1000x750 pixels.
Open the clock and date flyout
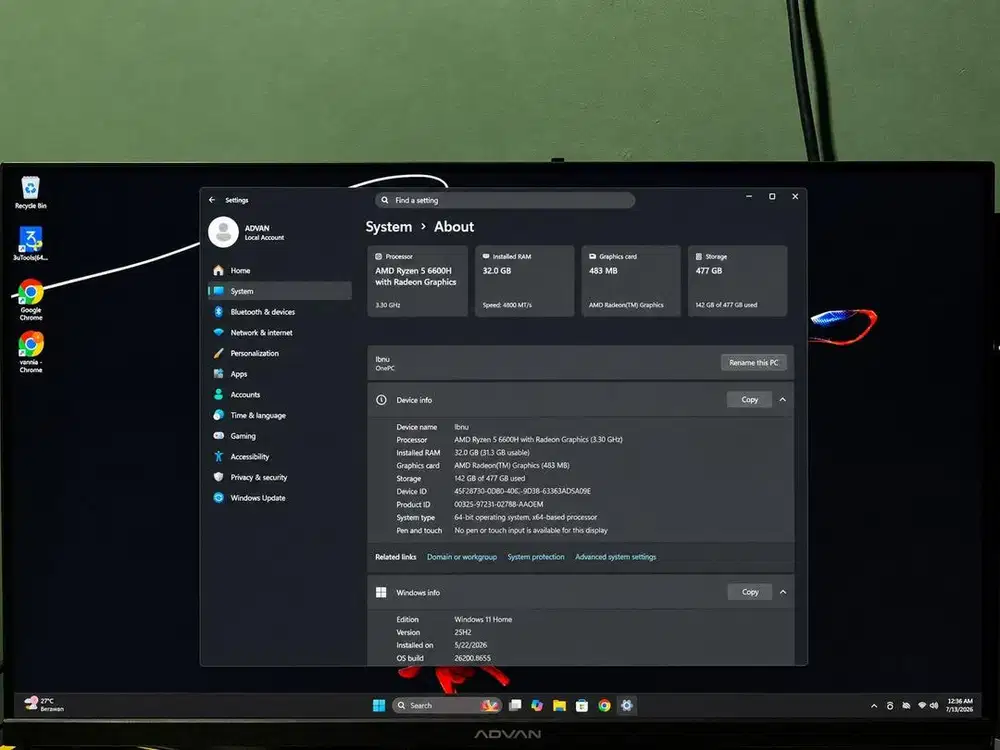pos(960,705)
